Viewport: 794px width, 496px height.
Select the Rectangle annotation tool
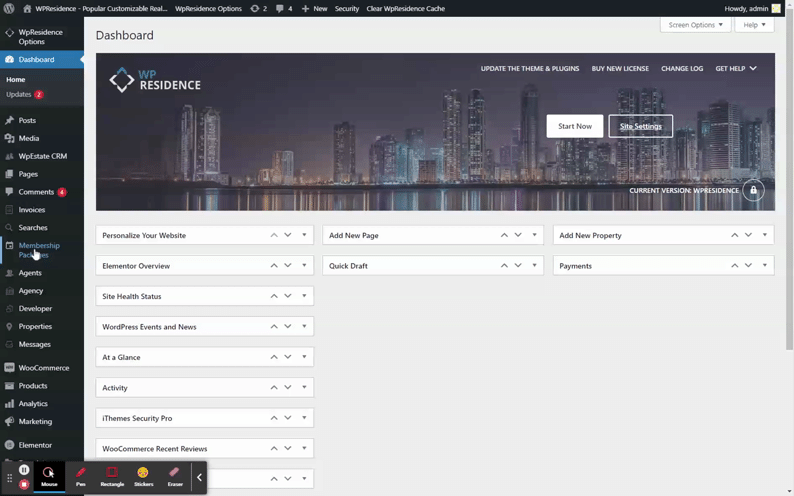coord(112,476)
